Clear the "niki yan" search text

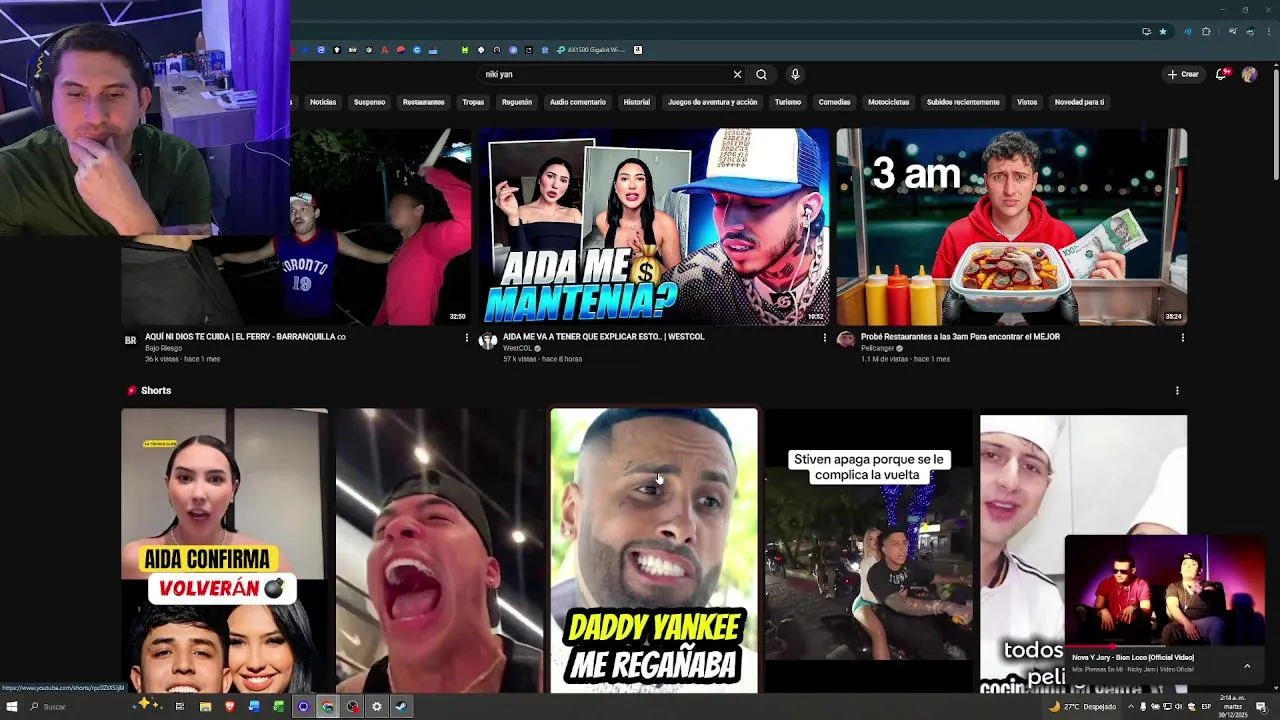point(737,74)
